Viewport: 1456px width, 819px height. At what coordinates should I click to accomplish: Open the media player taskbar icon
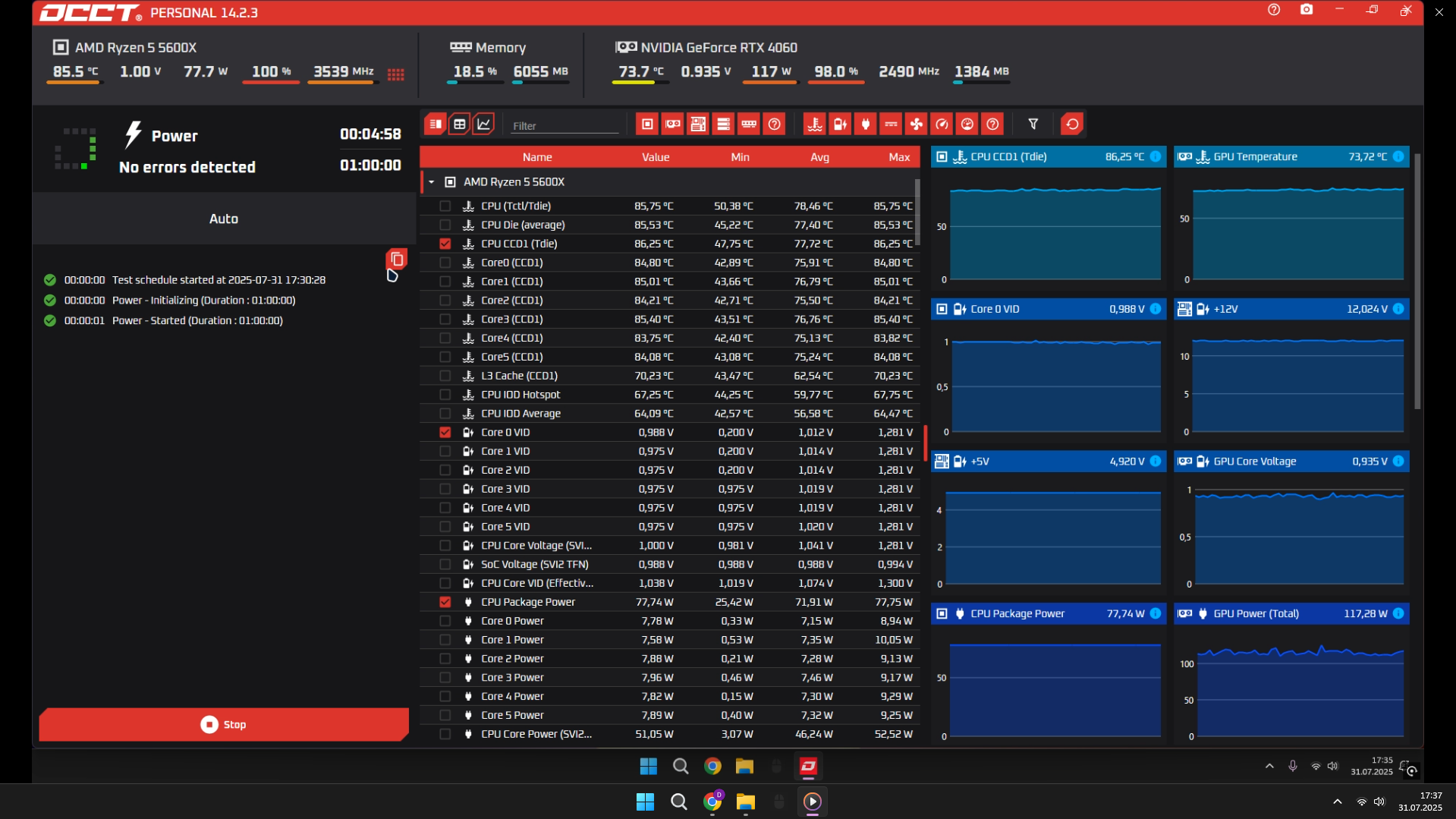pyautogui.click(x=813, y=802)
